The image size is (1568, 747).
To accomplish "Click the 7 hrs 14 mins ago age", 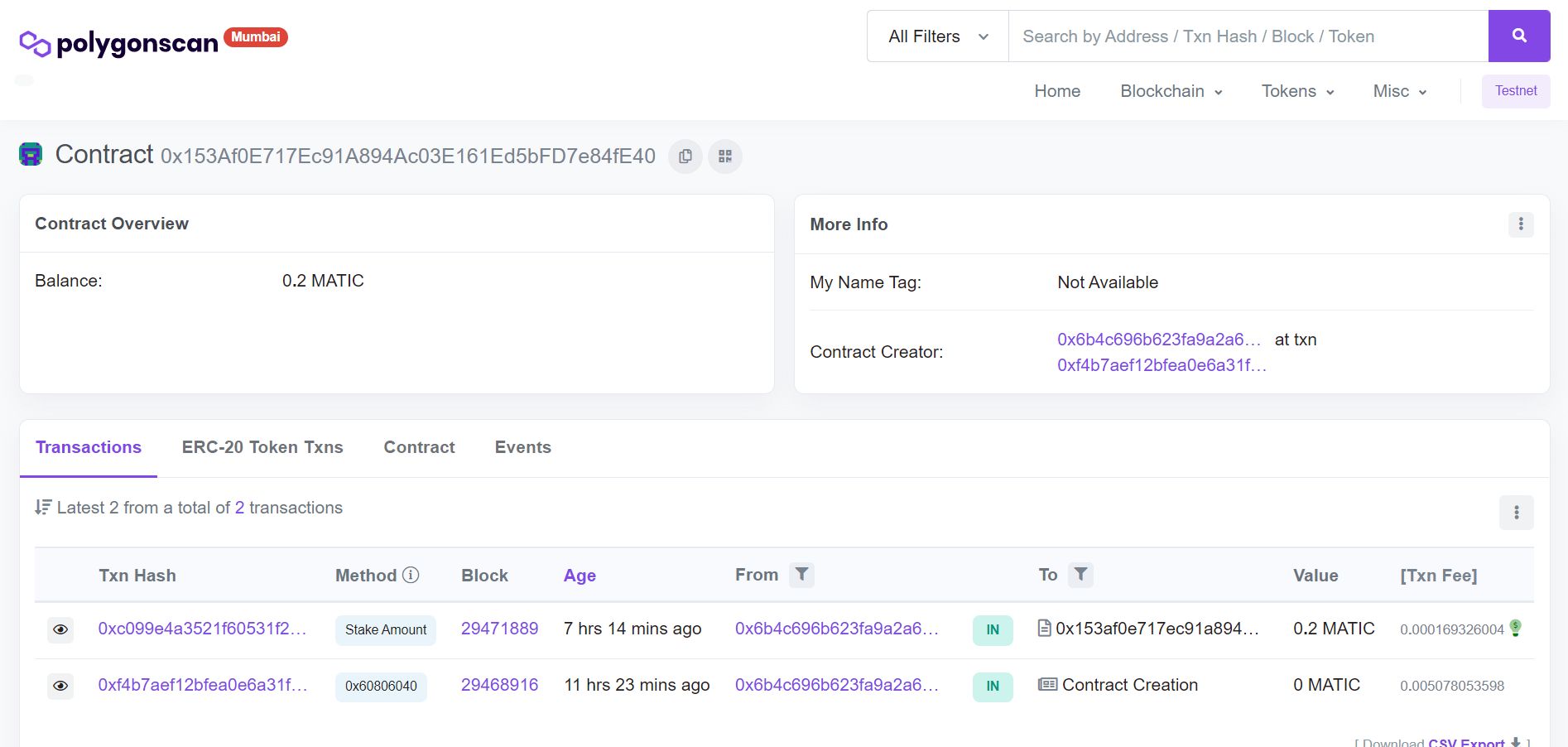I will point(632,629).
